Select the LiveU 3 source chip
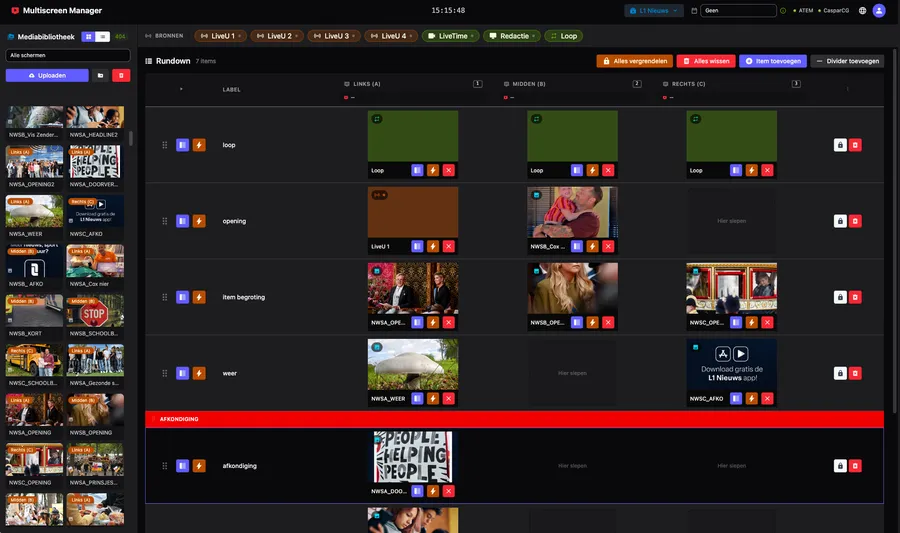The height and width of the screenshot is (533, 900). tap(334, 36)
